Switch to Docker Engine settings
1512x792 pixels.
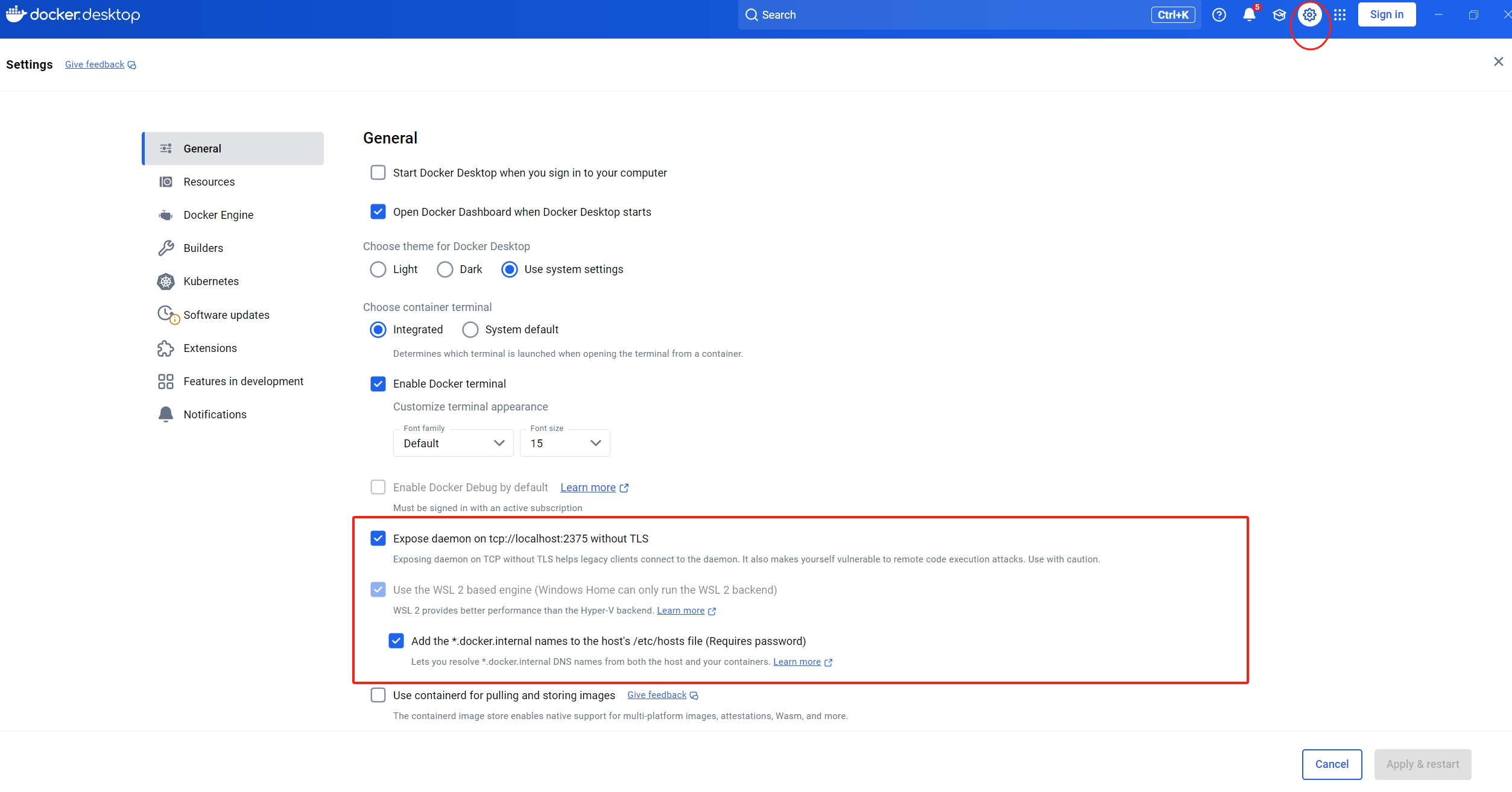(x=233, y=215)
